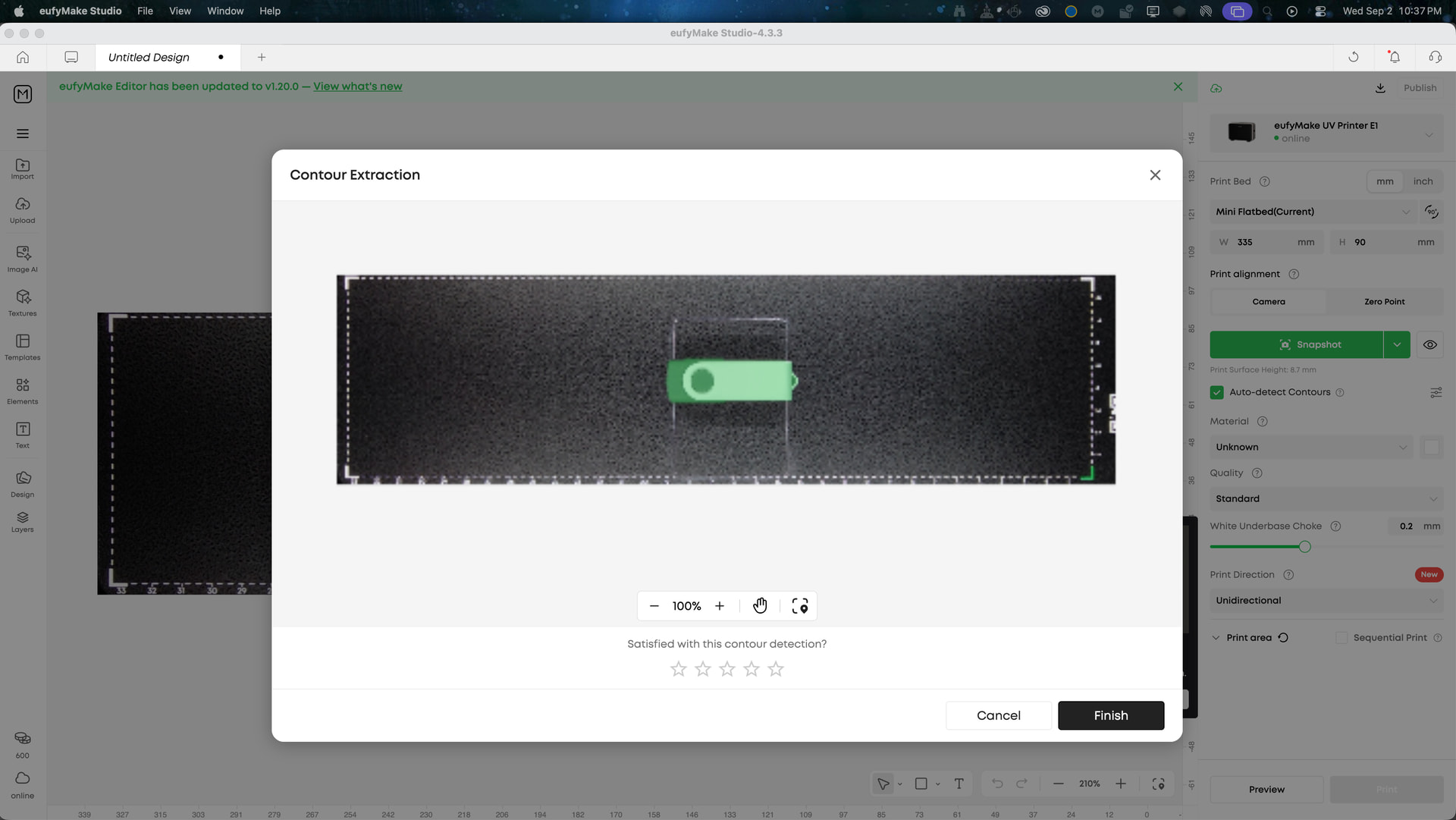Screen dimensions: 1456x820
Task: Click the locate contour icon in dialog
Action: click(800, 606)
